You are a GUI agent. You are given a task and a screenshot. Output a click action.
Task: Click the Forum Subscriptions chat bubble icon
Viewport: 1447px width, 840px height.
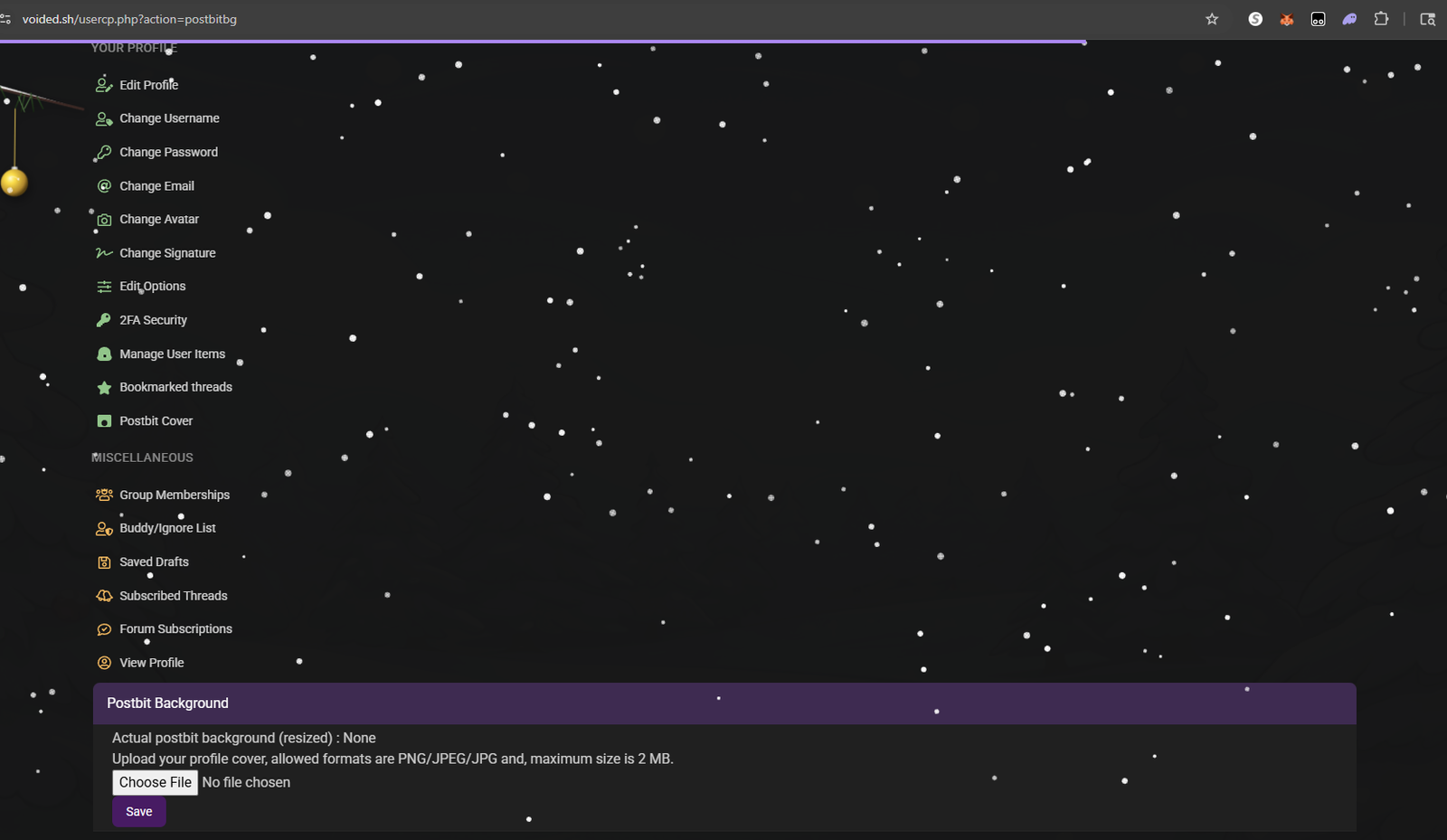(104, 628)
